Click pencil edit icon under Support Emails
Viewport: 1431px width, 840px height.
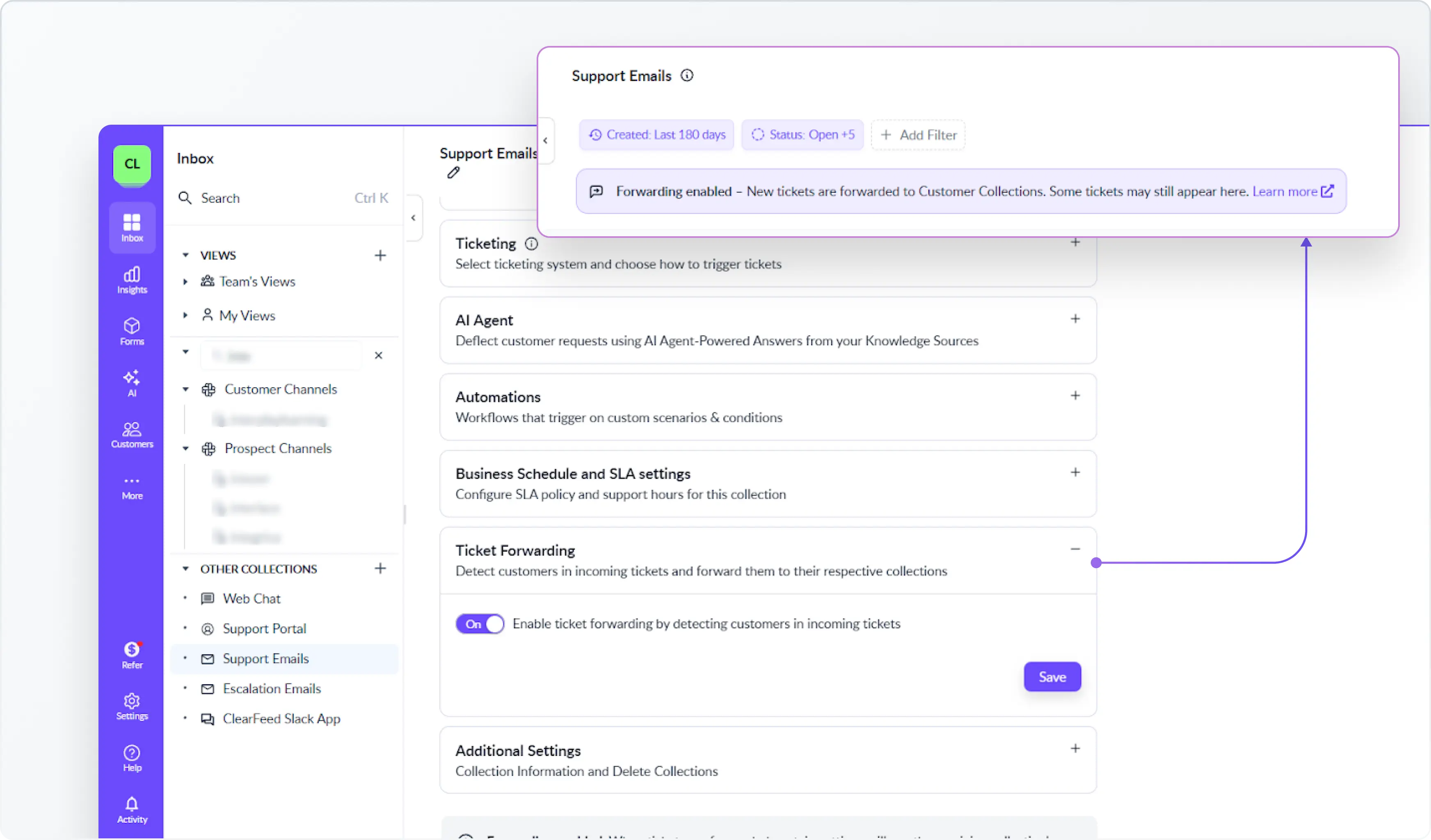(x=453, y=173)
